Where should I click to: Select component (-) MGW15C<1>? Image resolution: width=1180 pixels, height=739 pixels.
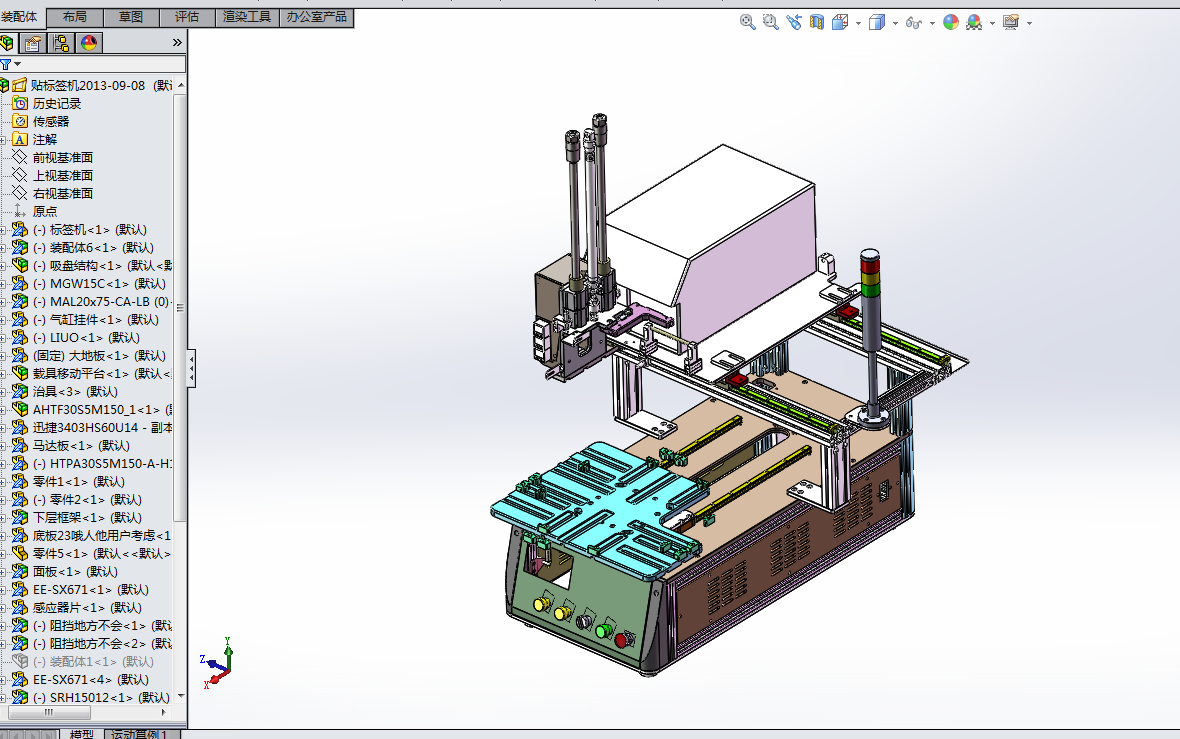pos(99,284)
